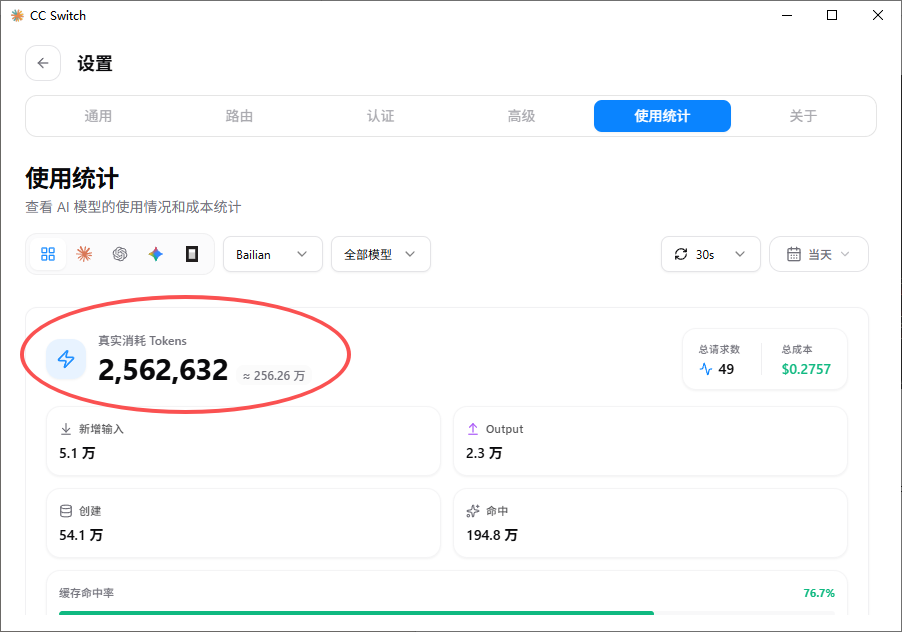Click the lightning bolt Tokens icon
The image size is (902, 632).
pyautogui.click(x=66, y=359)
